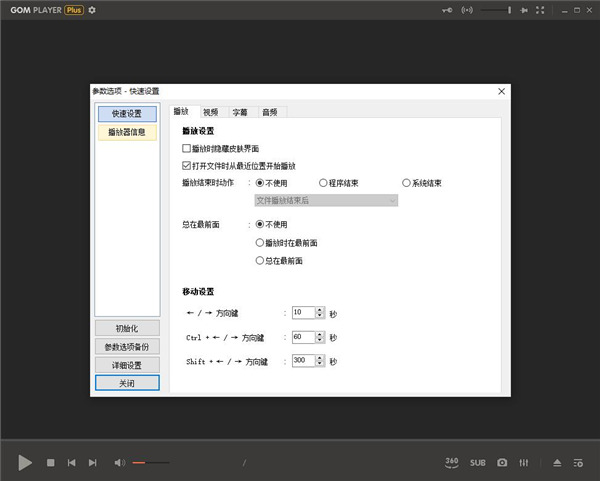The image size is (600, 481).
Task: Mute the speaker volume icon
Action: click(119, 463)
